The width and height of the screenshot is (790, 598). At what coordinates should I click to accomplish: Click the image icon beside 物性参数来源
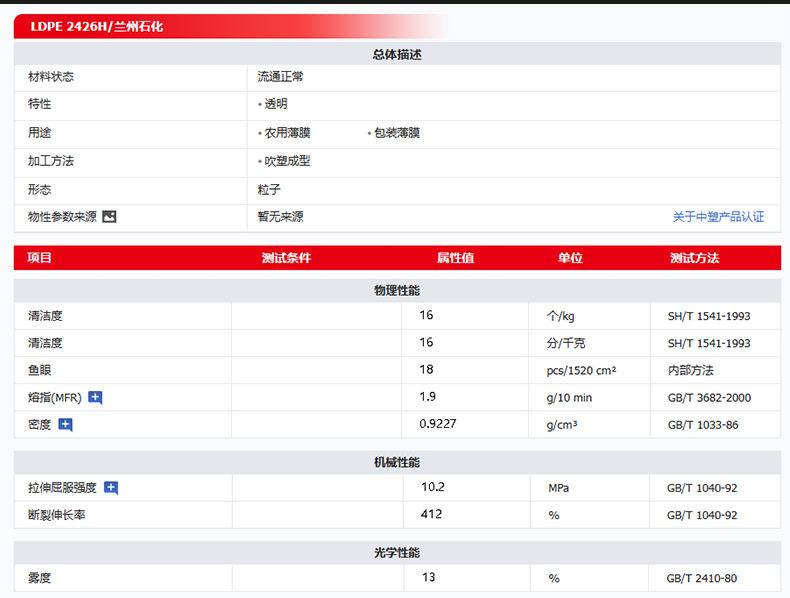pos(109,216)
